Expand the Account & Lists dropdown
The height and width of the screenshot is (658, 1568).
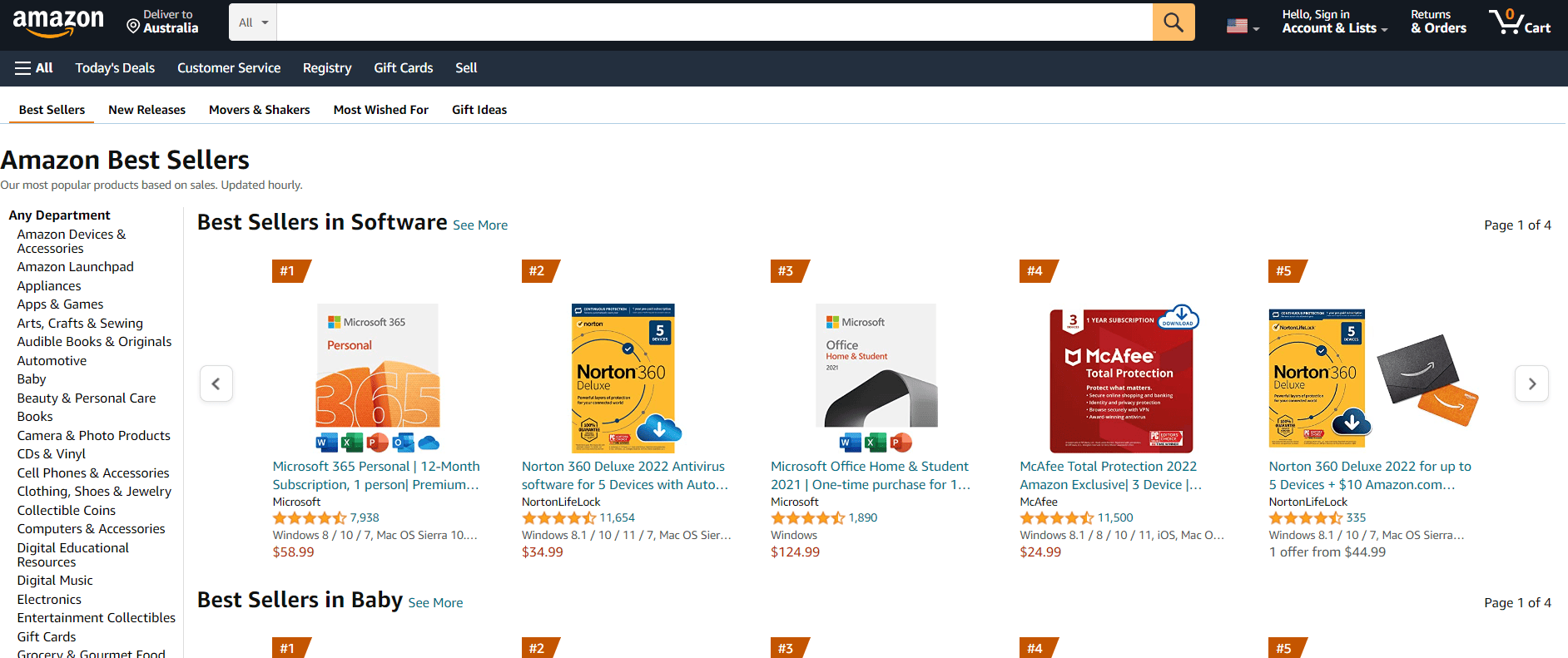tap(1333, 22)
